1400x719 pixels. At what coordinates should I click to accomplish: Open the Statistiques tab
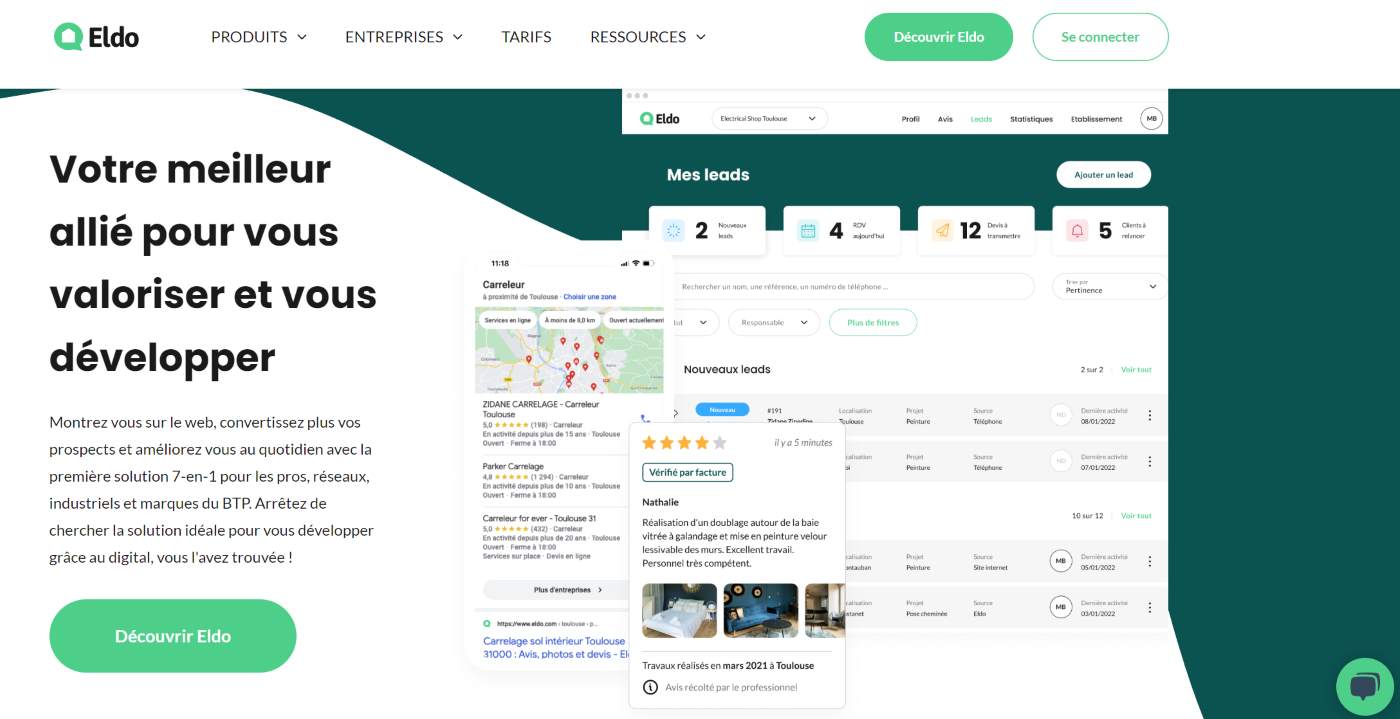click(x=1031, y=119)
